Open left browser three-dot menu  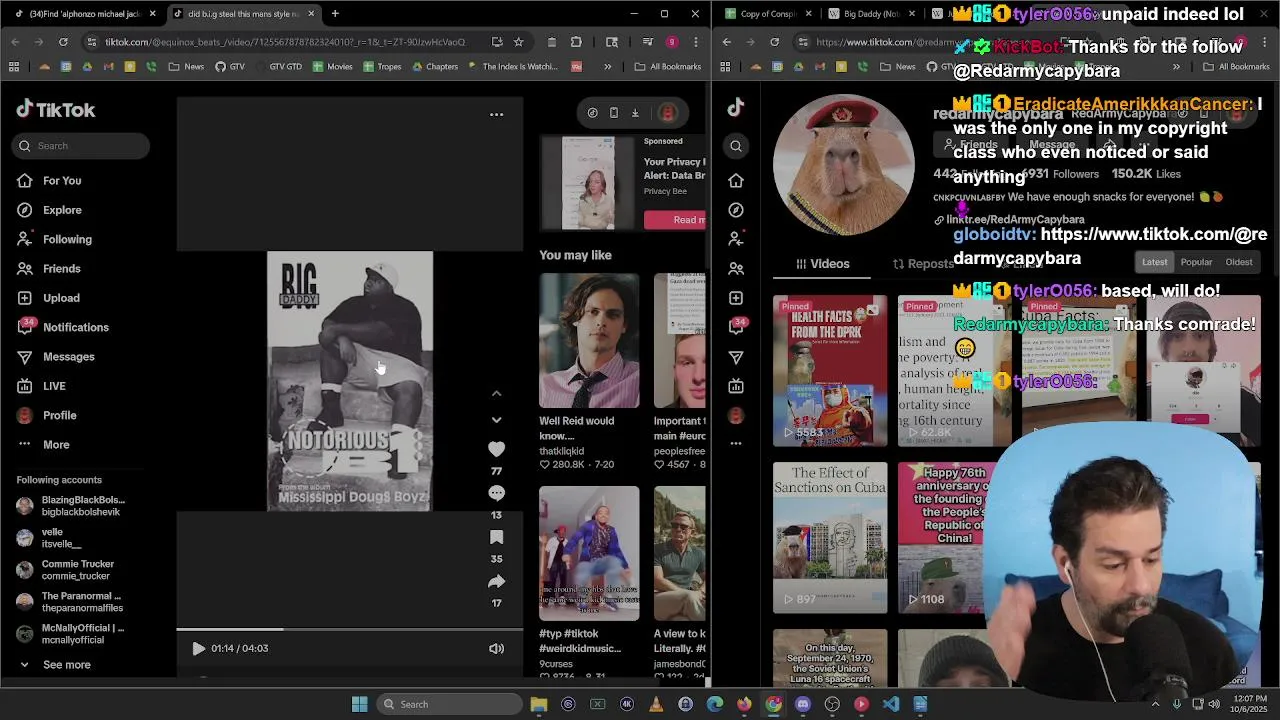pyautogui.click(x=696, y=42)
